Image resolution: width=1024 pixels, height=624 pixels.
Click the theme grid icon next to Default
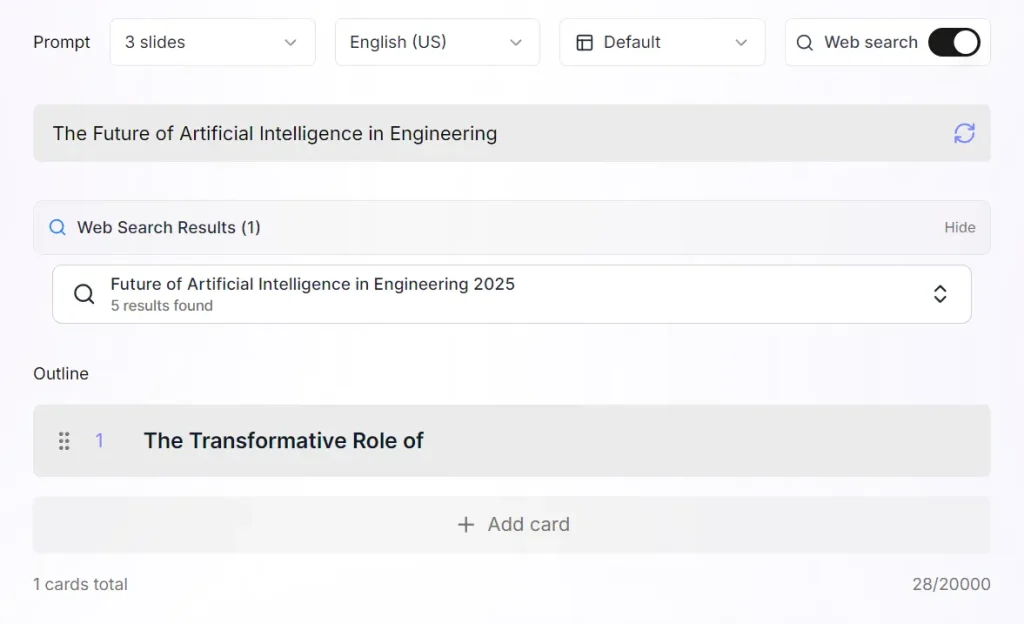coord(584,42)
